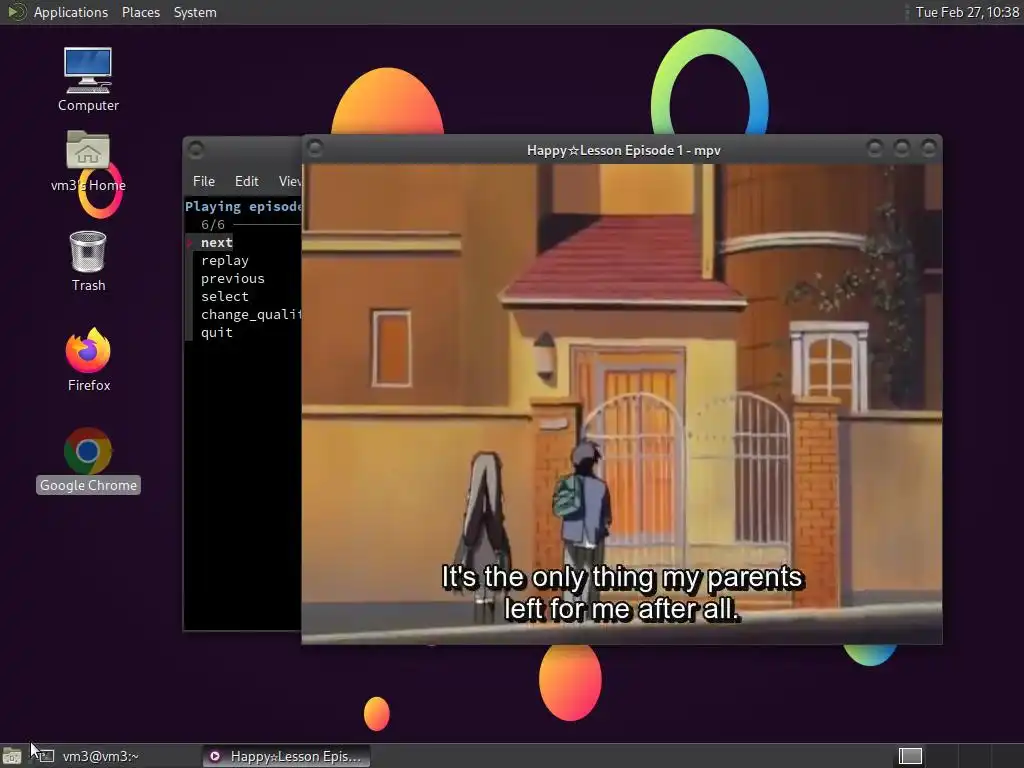
Task: Select 'select' option in the terminal list
Action: (225, 296)
